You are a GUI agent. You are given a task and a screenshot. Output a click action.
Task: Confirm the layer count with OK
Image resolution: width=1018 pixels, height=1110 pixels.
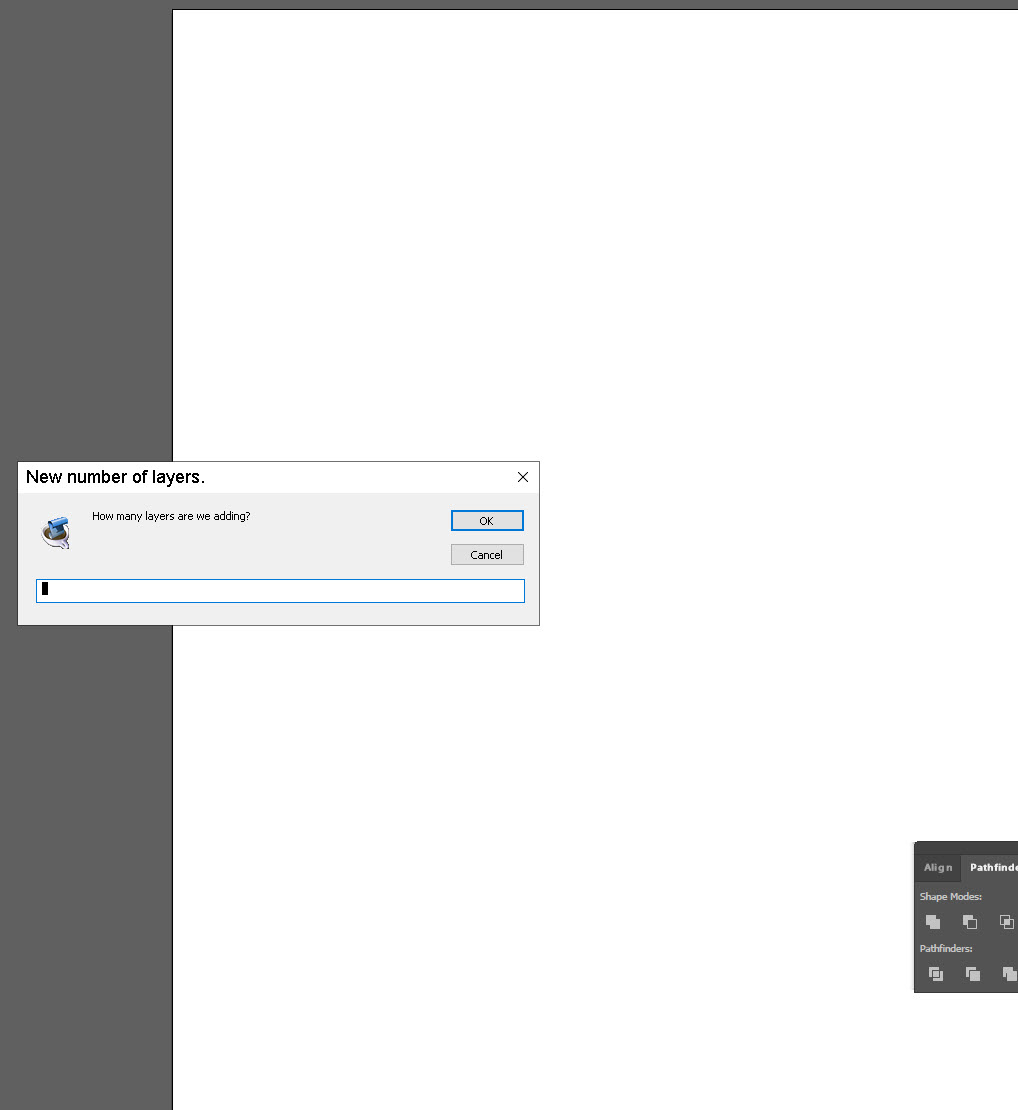[487, 520]
